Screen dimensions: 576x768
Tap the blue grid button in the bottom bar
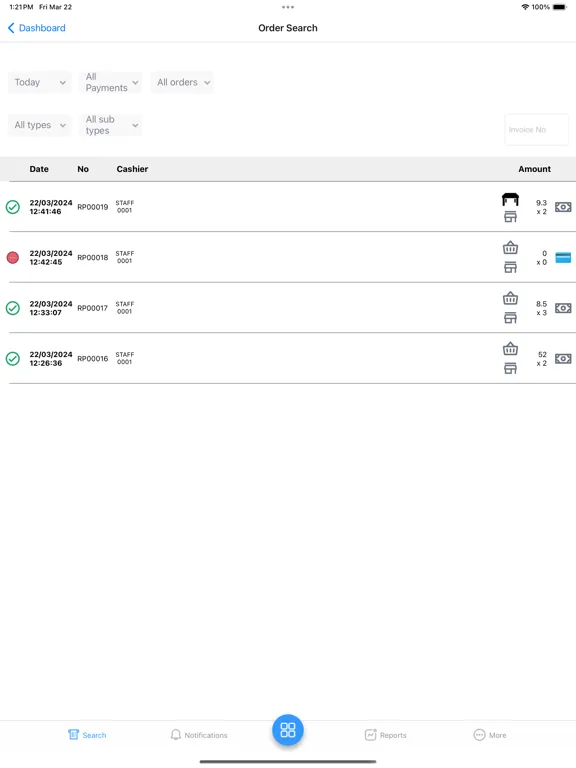[x=288, y=730]
